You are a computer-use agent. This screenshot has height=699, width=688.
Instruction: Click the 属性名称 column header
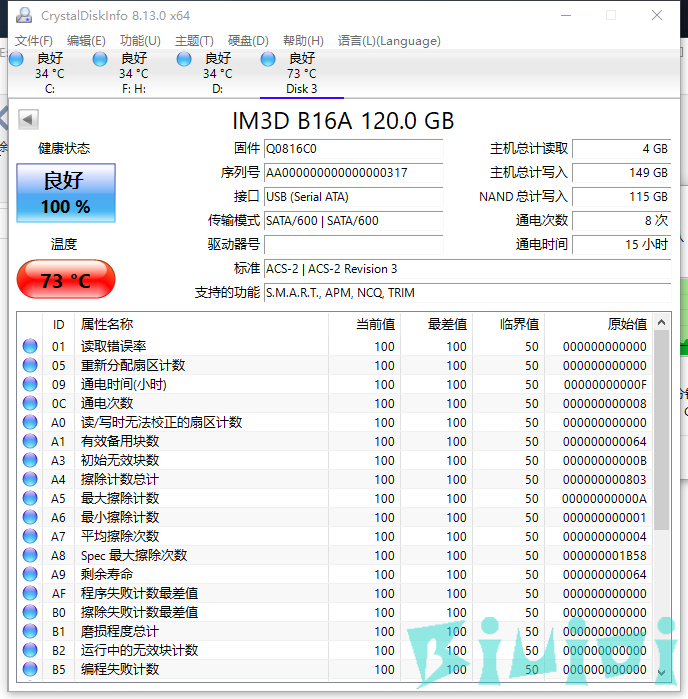[x=201, y=324]
